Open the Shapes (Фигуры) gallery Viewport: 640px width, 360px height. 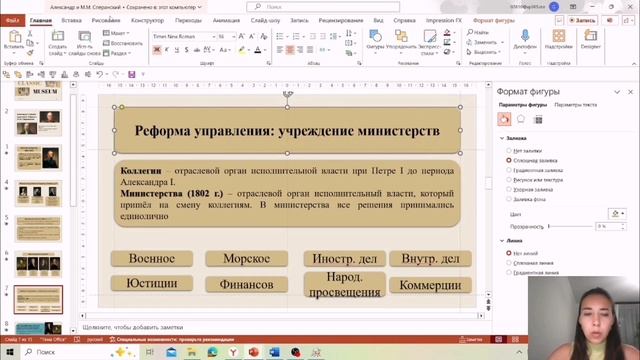pyautogui.click(x=375, y=37)
